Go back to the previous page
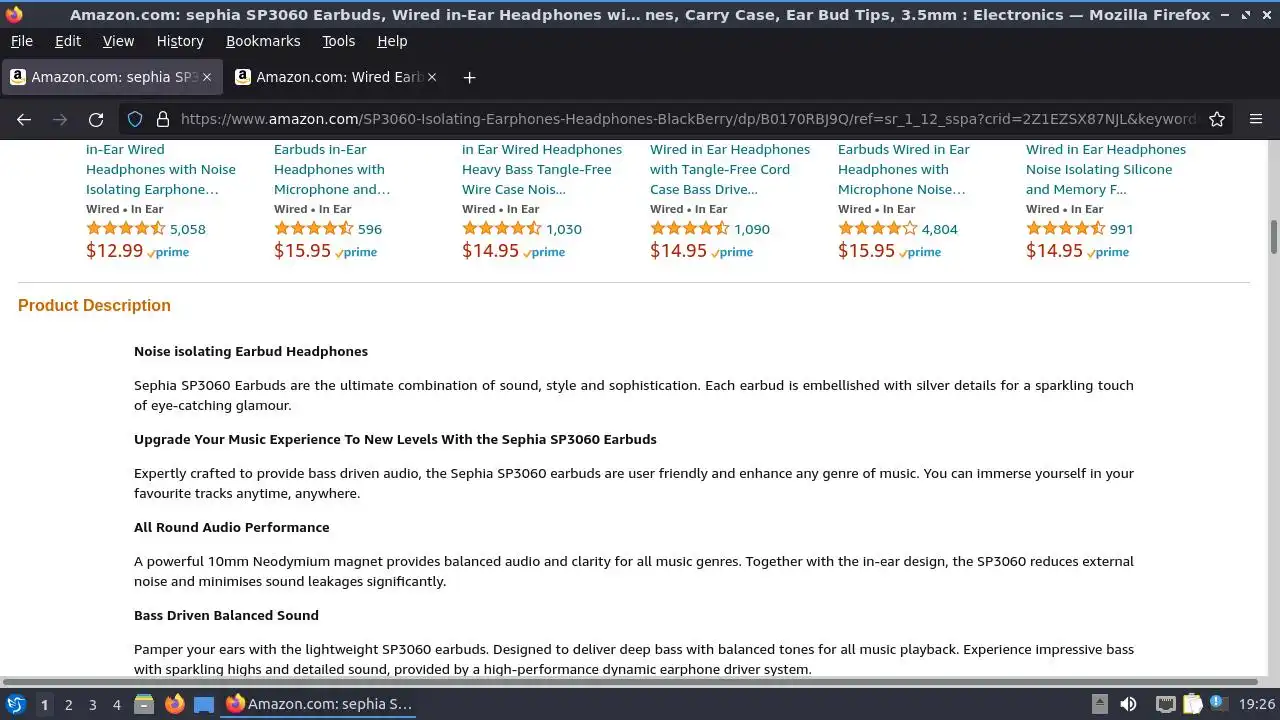Image resolution: width=1280 pixels, height=720 pixels. click(24, 119)
